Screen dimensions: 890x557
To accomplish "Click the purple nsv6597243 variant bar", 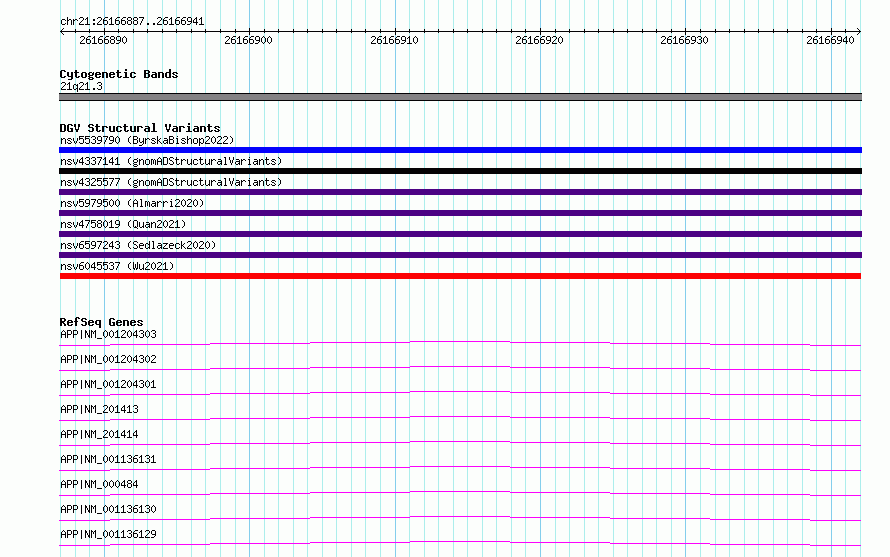I will tap(460, 255).
